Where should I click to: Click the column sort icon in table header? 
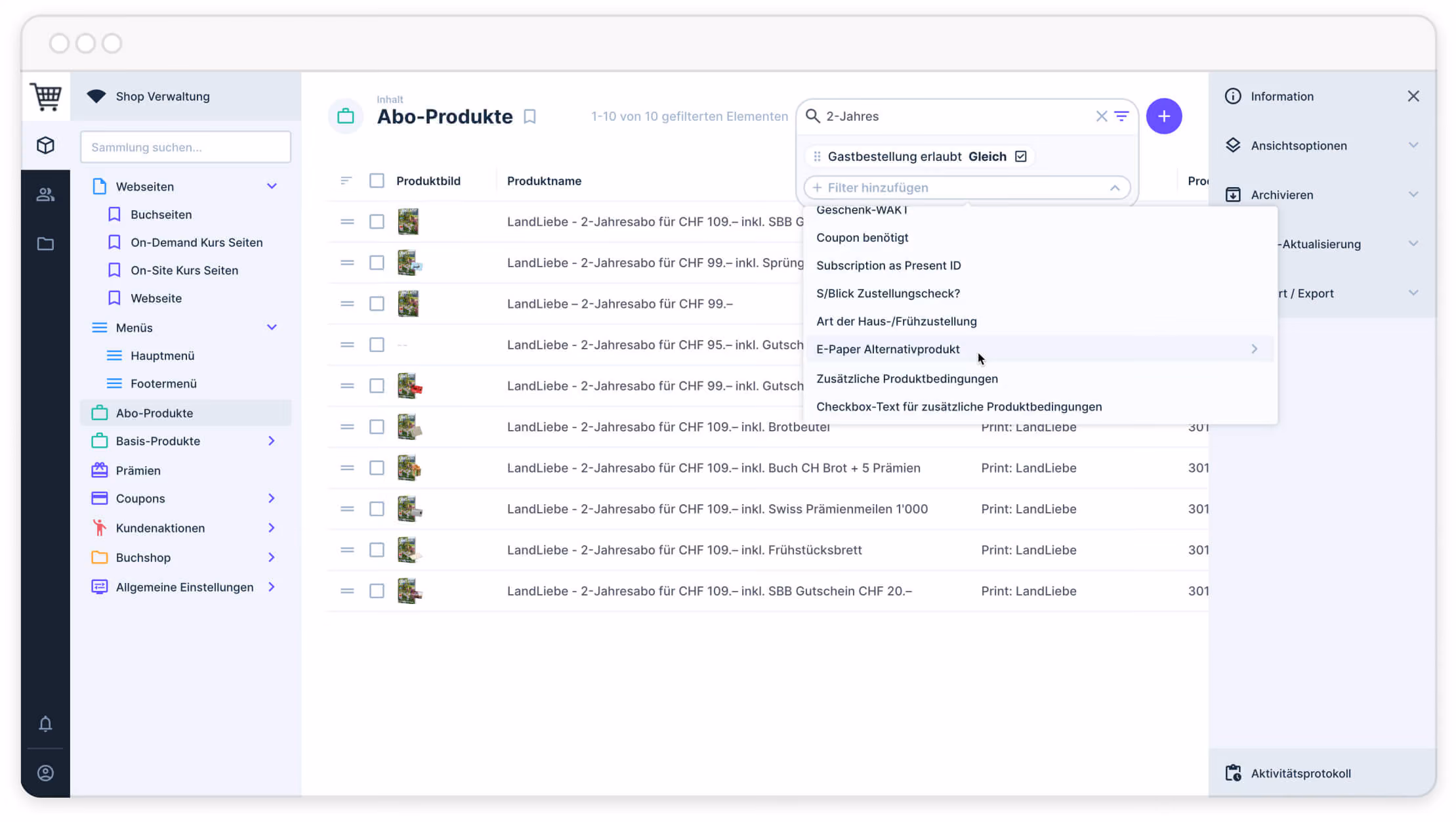(346, 181)
